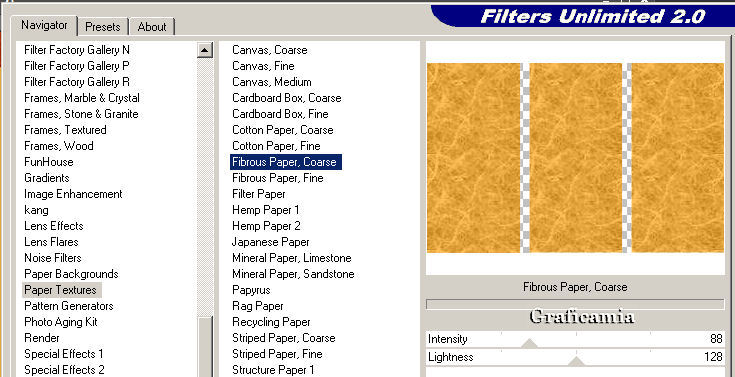Screen dimensions: 735x377
Task: Click the category list scroll-up arrow
Action: point(205,50)
